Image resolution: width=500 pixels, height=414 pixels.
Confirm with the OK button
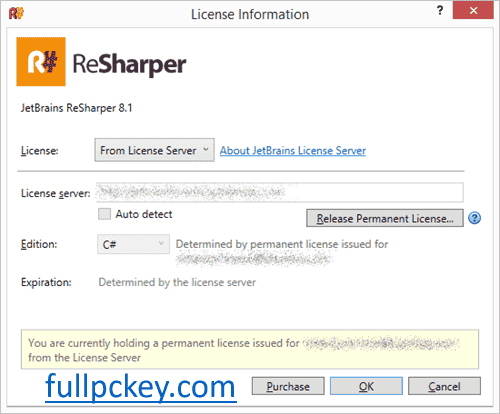366,386
